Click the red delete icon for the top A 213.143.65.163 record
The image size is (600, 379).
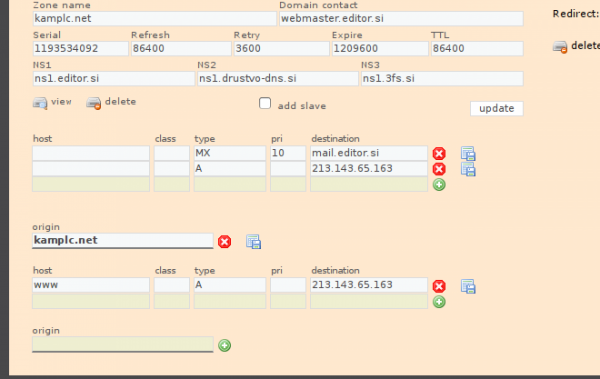(x=439, y=169)
